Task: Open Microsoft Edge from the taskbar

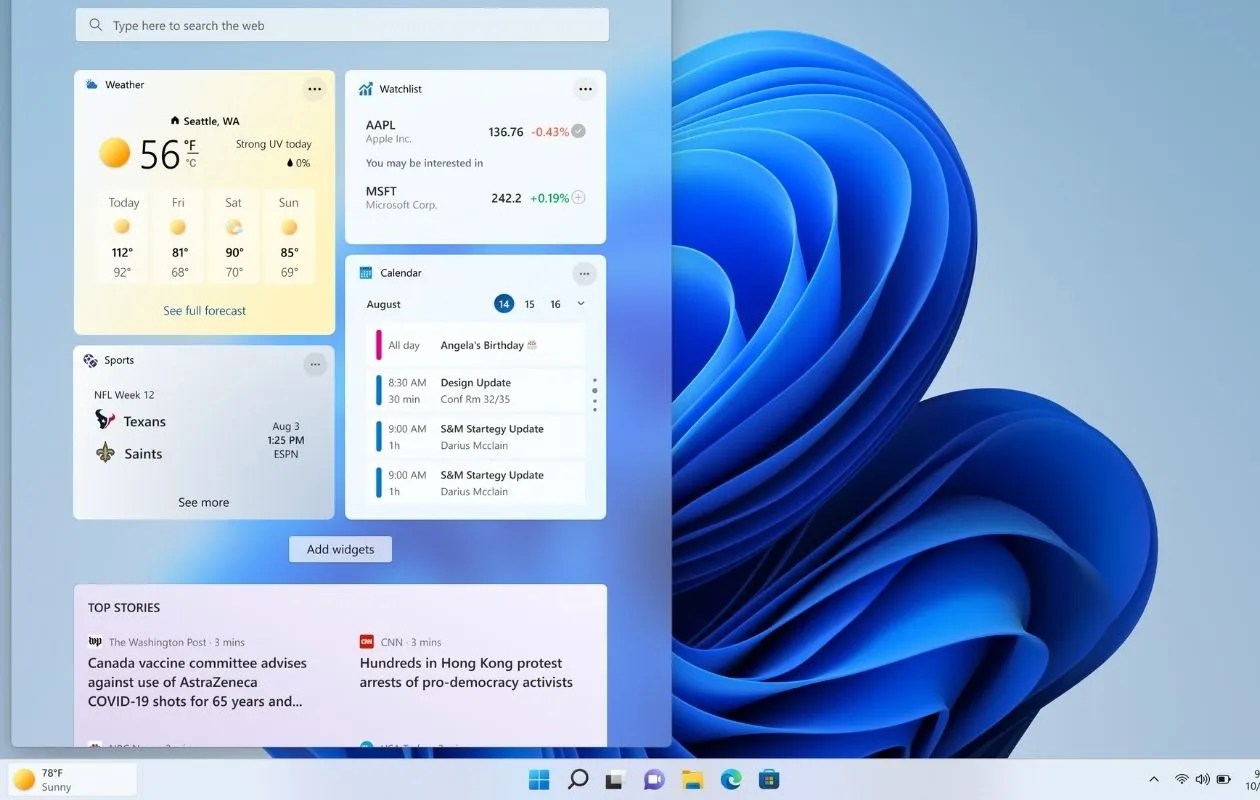Action: tap(730, 778)
